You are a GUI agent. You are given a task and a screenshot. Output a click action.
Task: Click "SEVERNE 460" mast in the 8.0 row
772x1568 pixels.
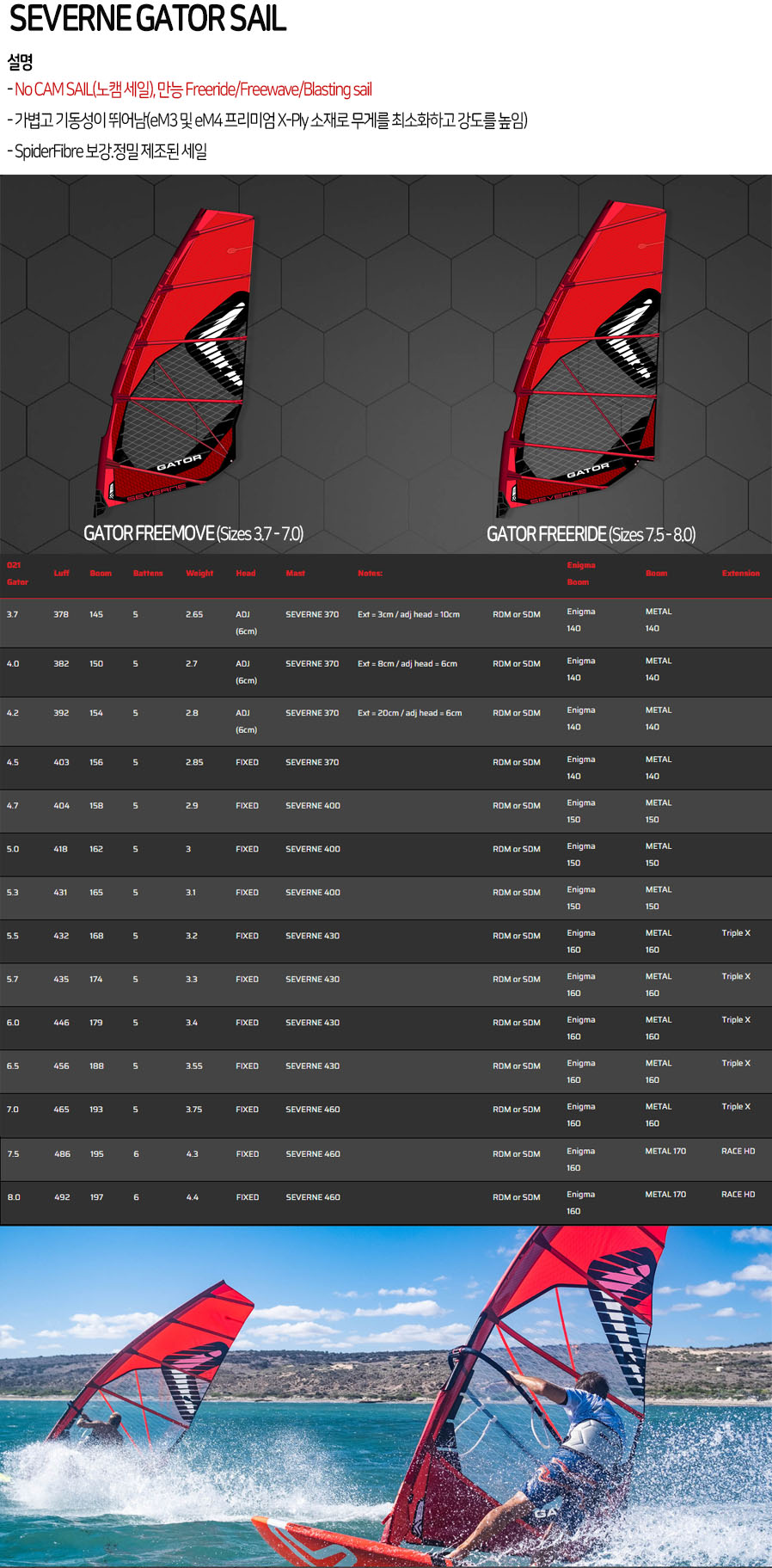[x=313, y=1197]
